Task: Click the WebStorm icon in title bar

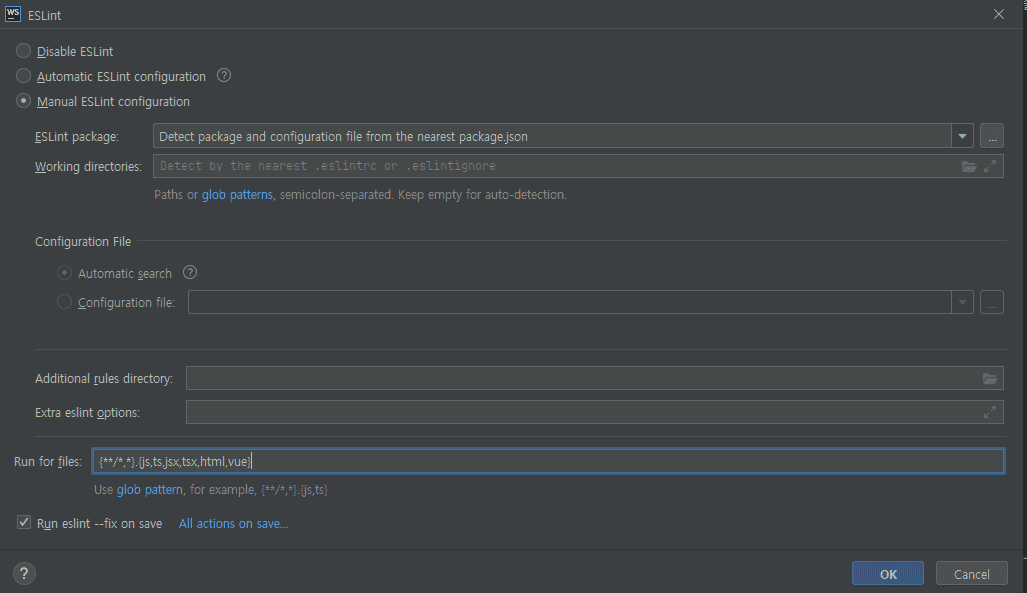Action: point(13,14)
